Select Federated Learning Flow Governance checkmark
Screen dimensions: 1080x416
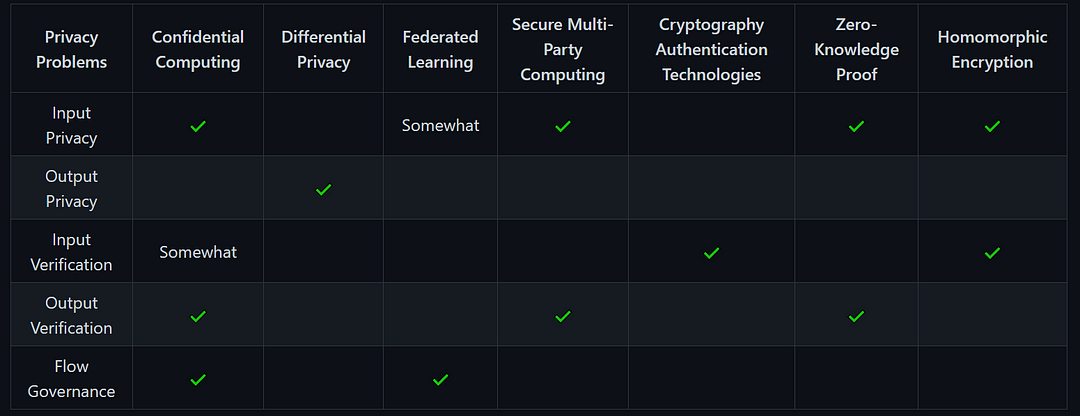pos(440,379)
